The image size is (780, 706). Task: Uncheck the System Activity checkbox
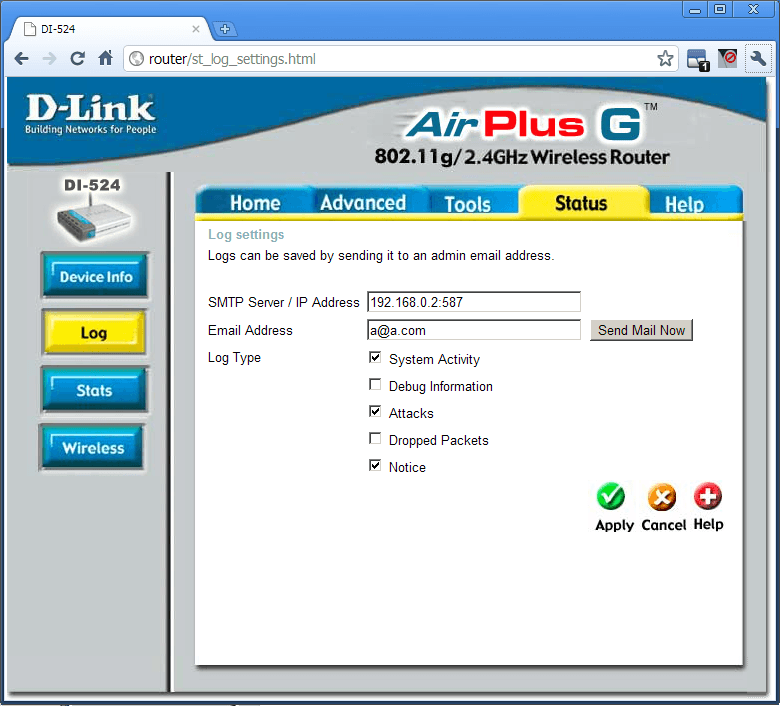[375, 358]
